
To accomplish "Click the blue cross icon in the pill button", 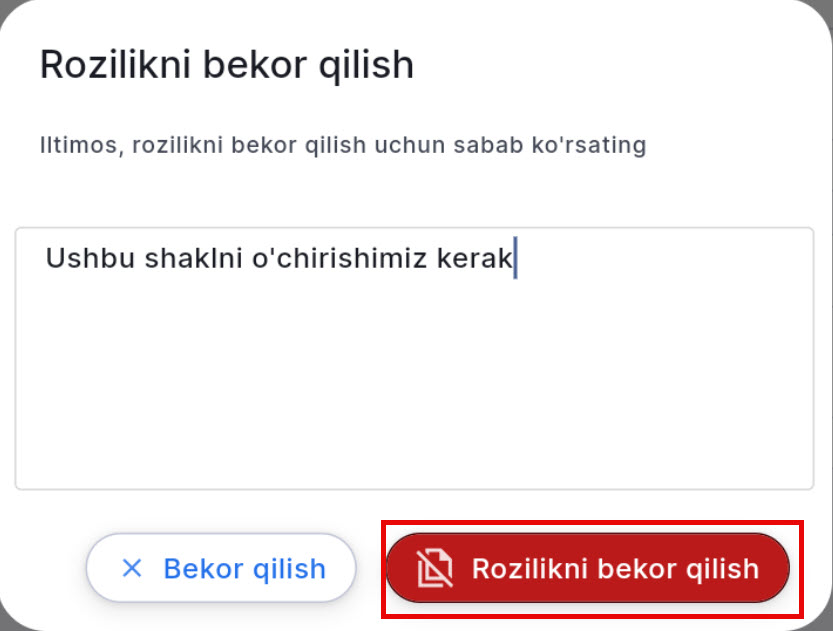I will 131,568.
